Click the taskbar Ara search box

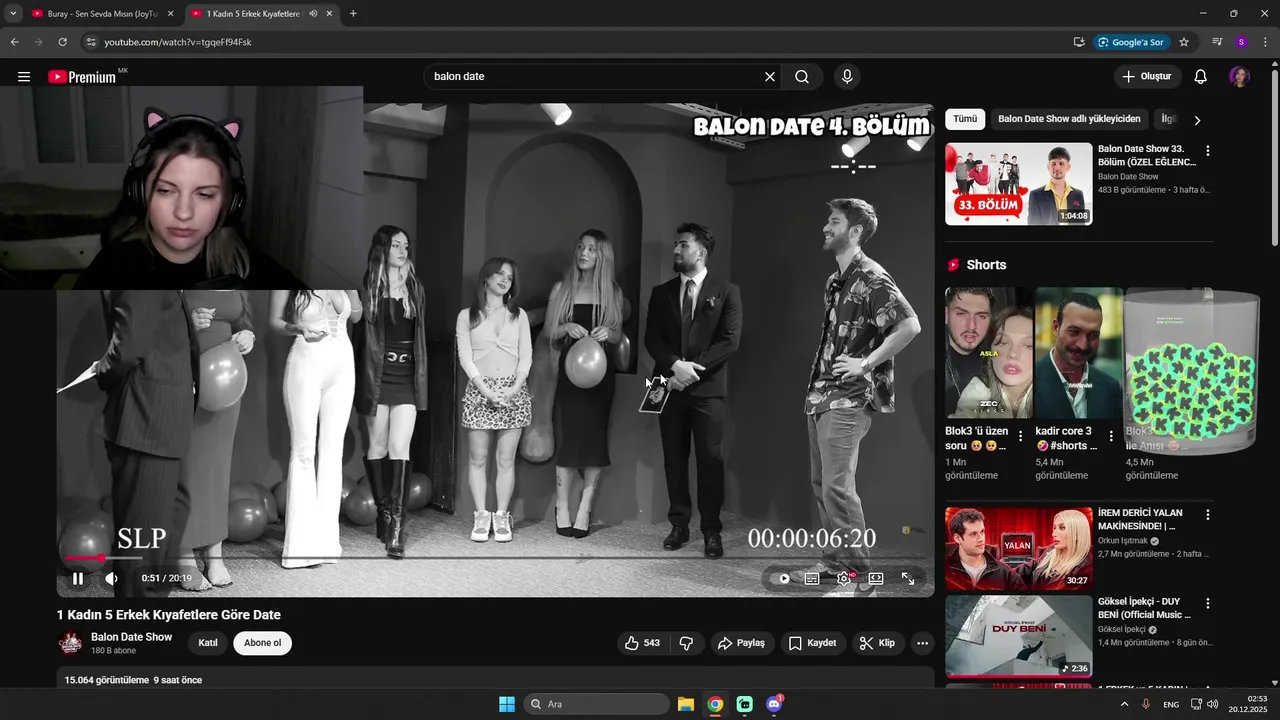tap(597, 704)
